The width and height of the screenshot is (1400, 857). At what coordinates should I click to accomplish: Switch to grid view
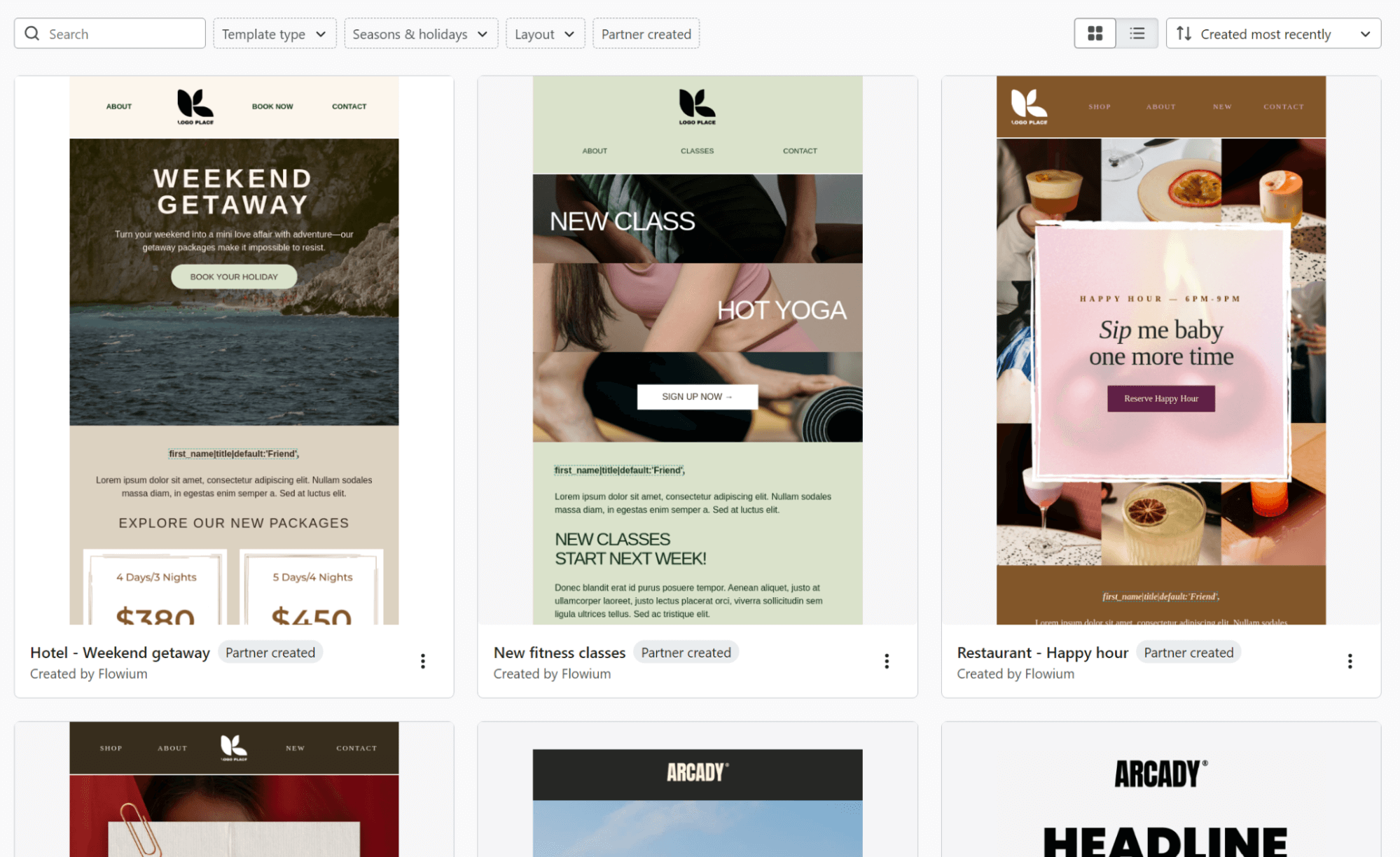1095,33
